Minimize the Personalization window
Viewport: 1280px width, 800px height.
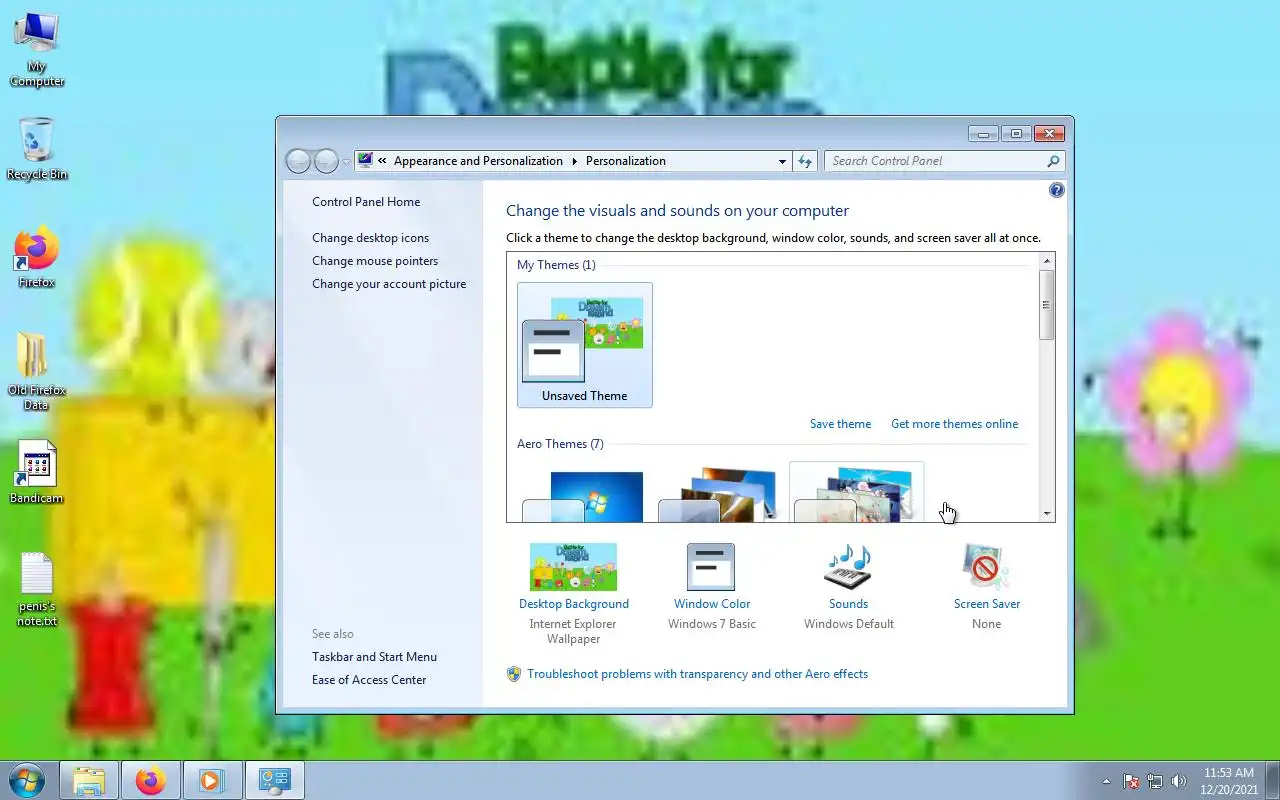pyautogui.click(x=983, y=133)
